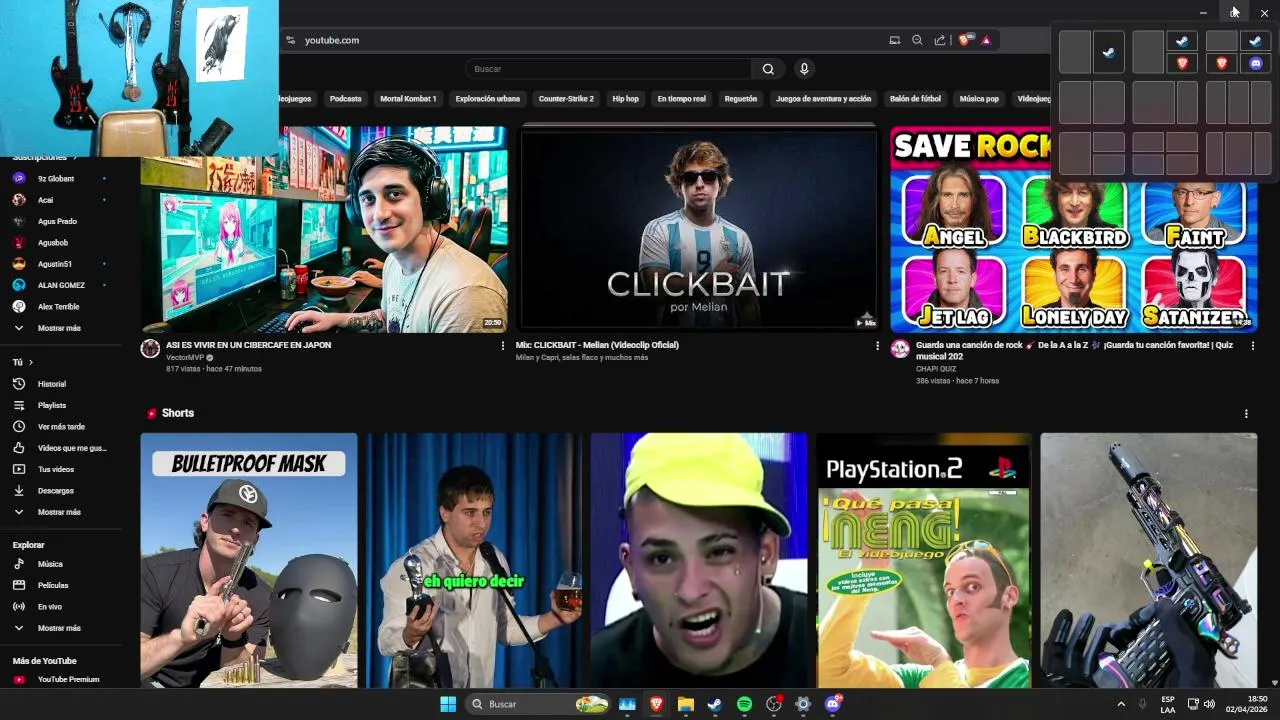Open the BULLETPROOF MASK short

[x=249, y=560]
